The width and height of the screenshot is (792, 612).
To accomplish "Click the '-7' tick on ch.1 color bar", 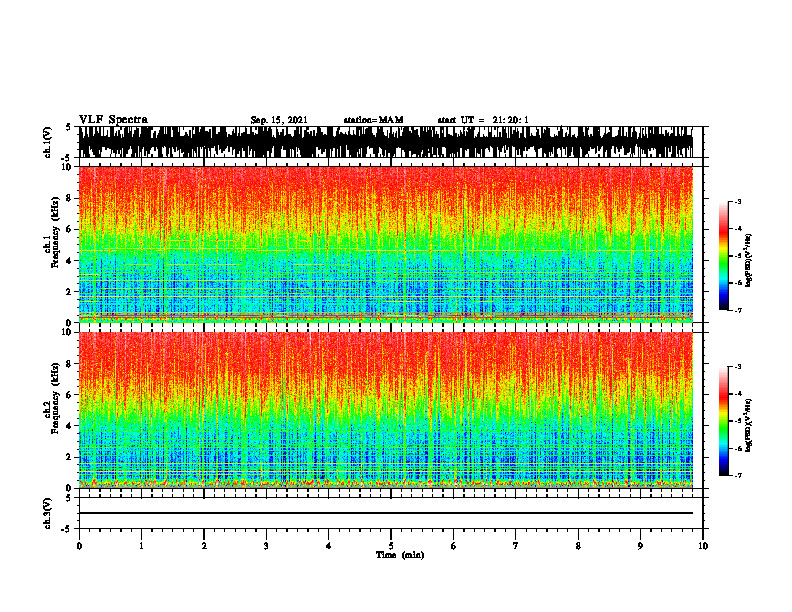I will pos(738,310).
